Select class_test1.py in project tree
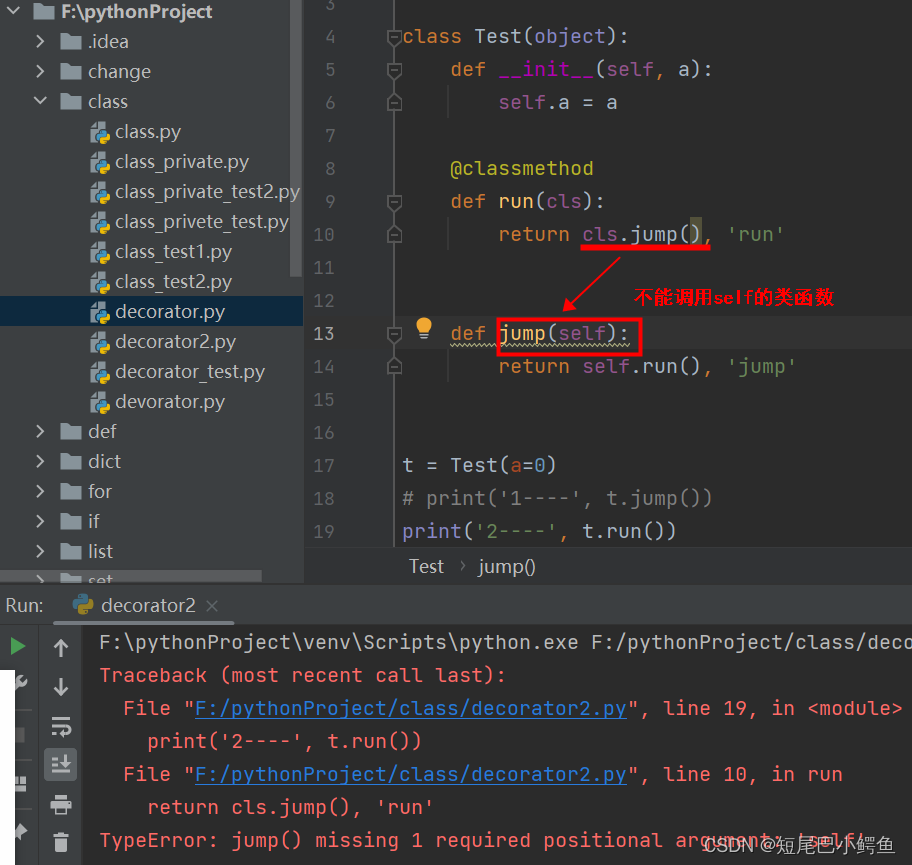The height and width of the screenshot is (865, 912). (x=173, y=252)
